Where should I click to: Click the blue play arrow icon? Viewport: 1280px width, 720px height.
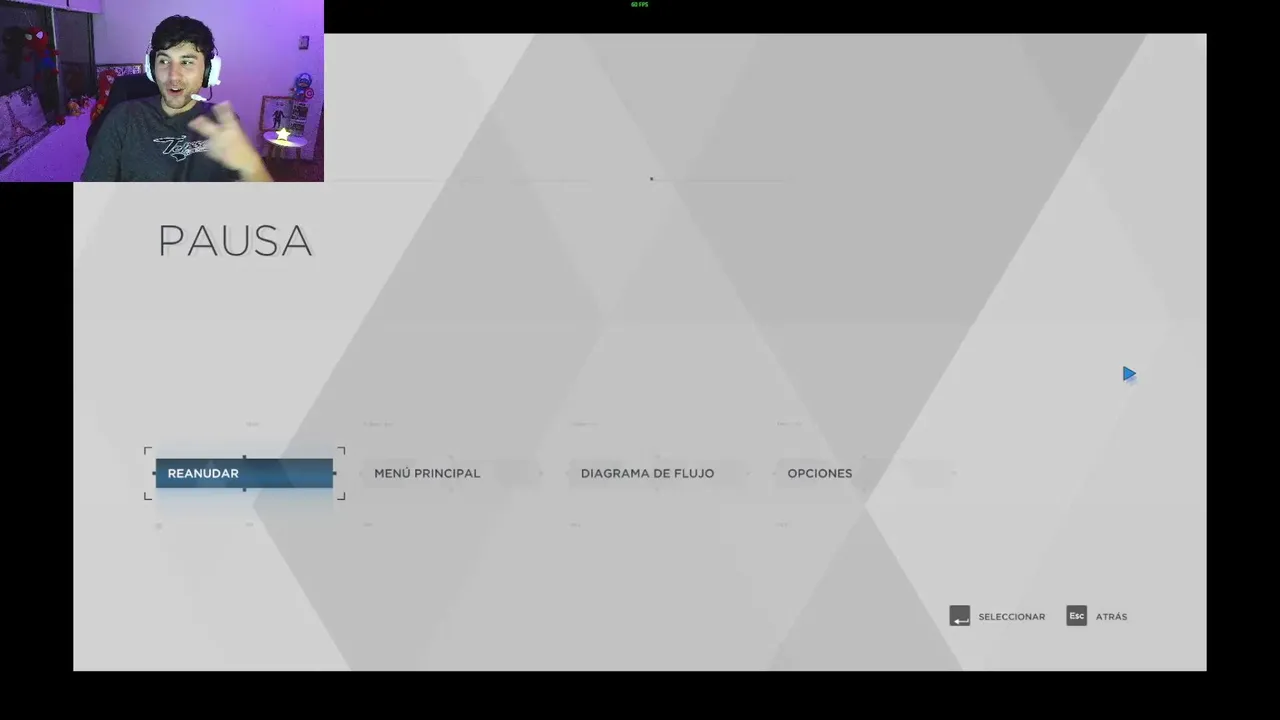pos(1129,374)
